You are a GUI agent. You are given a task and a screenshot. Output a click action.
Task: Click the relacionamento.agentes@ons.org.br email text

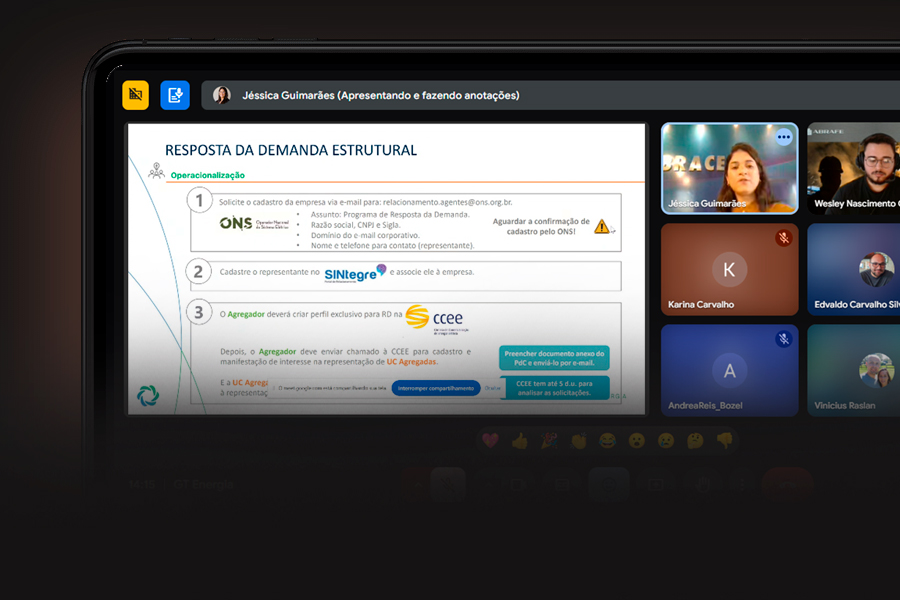[x=448, y=202]
